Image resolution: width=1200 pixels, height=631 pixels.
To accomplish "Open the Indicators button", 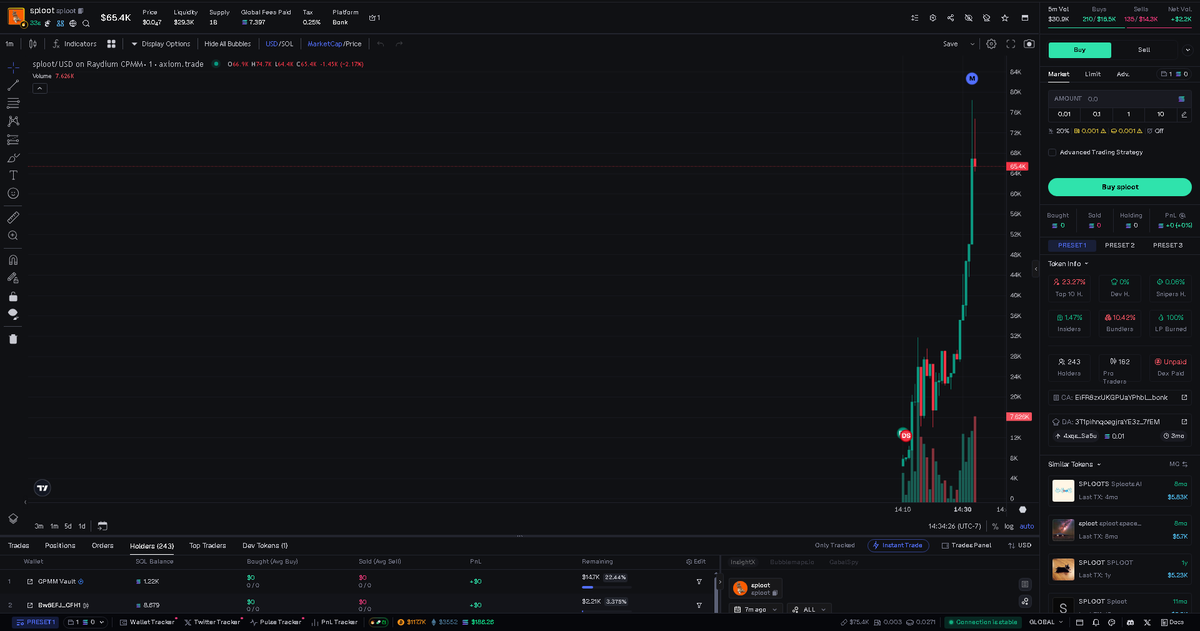I will pos(75,44).
